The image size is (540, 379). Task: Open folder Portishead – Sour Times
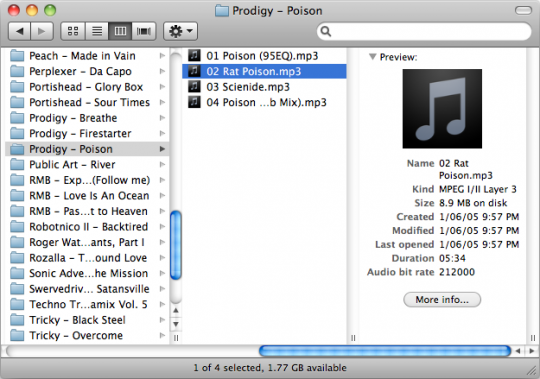87,102
